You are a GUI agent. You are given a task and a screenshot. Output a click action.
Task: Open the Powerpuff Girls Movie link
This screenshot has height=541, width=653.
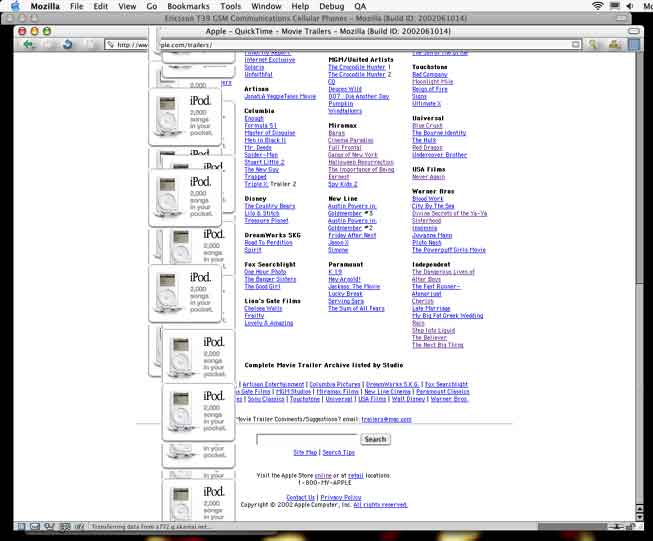tap(449, 250)
